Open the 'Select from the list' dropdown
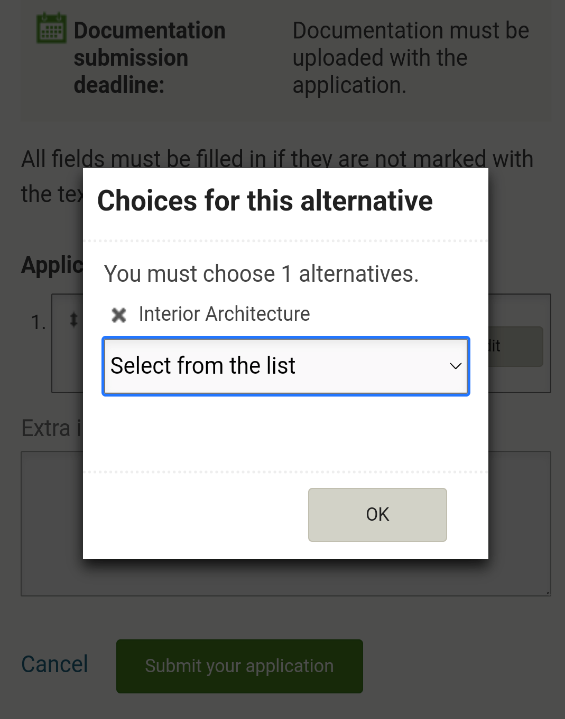This screenshot has height=719, width=565. pos(286,366)
